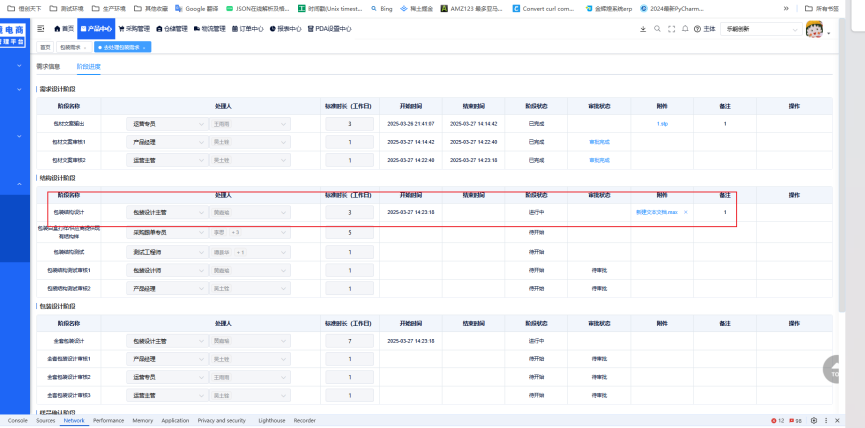865x428 pixels.
Task: Click the standard duration field showing 7
Action: pos(349,340)
